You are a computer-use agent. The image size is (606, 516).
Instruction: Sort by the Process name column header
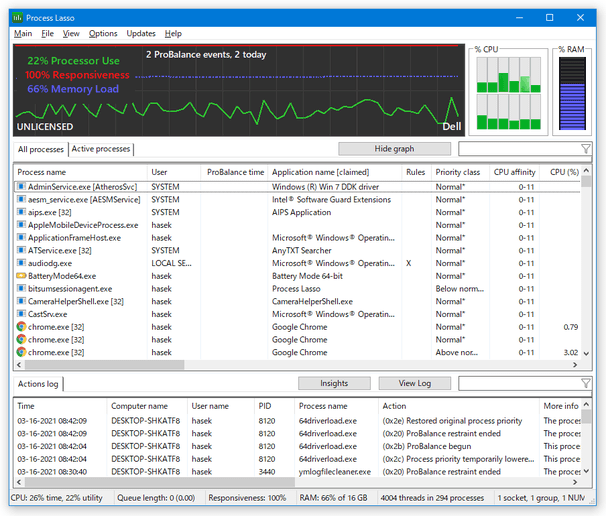(x=81, y=172)
